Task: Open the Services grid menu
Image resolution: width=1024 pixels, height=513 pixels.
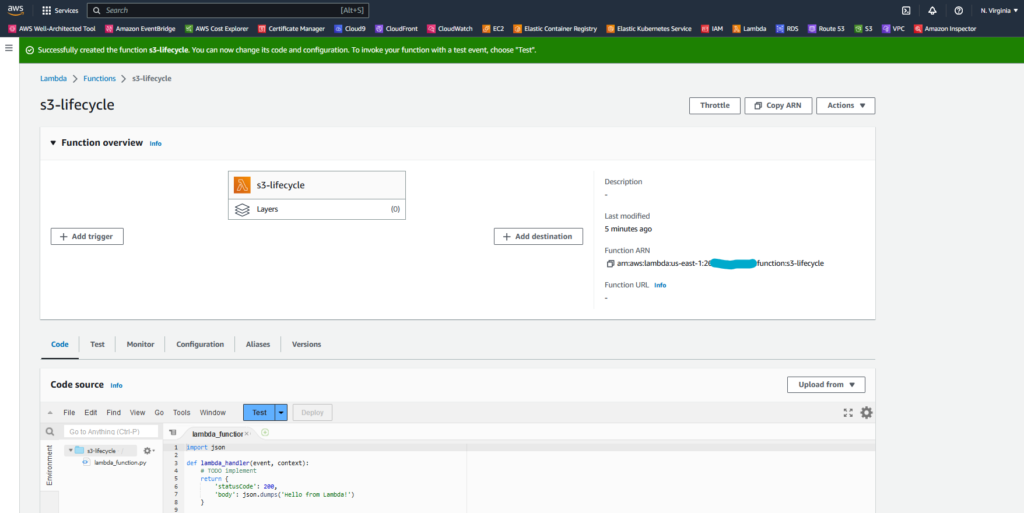Action: click(60, 10)
